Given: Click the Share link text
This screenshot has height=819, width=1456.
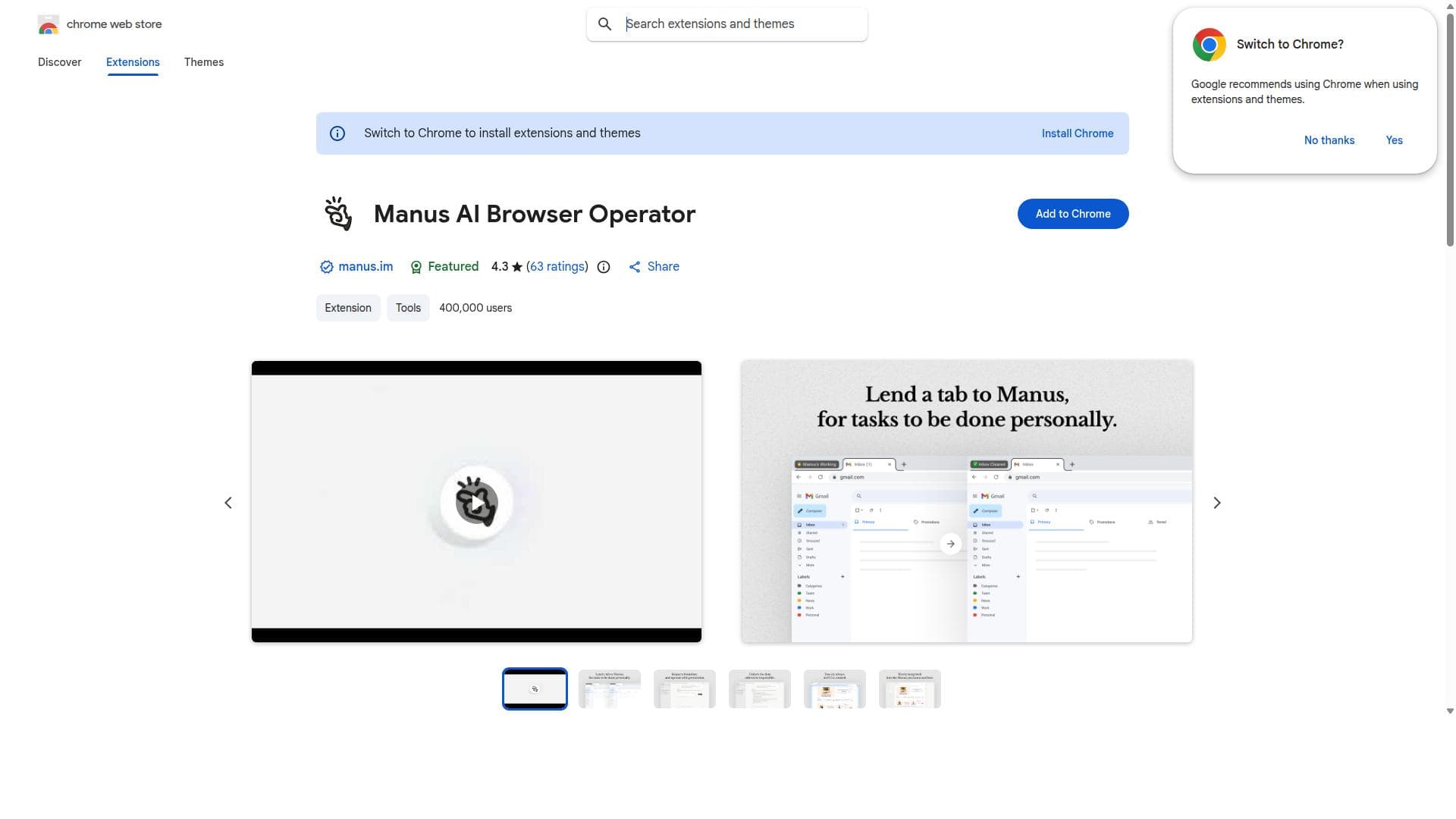Looking at the screenshot, I should tap(664, 267).
